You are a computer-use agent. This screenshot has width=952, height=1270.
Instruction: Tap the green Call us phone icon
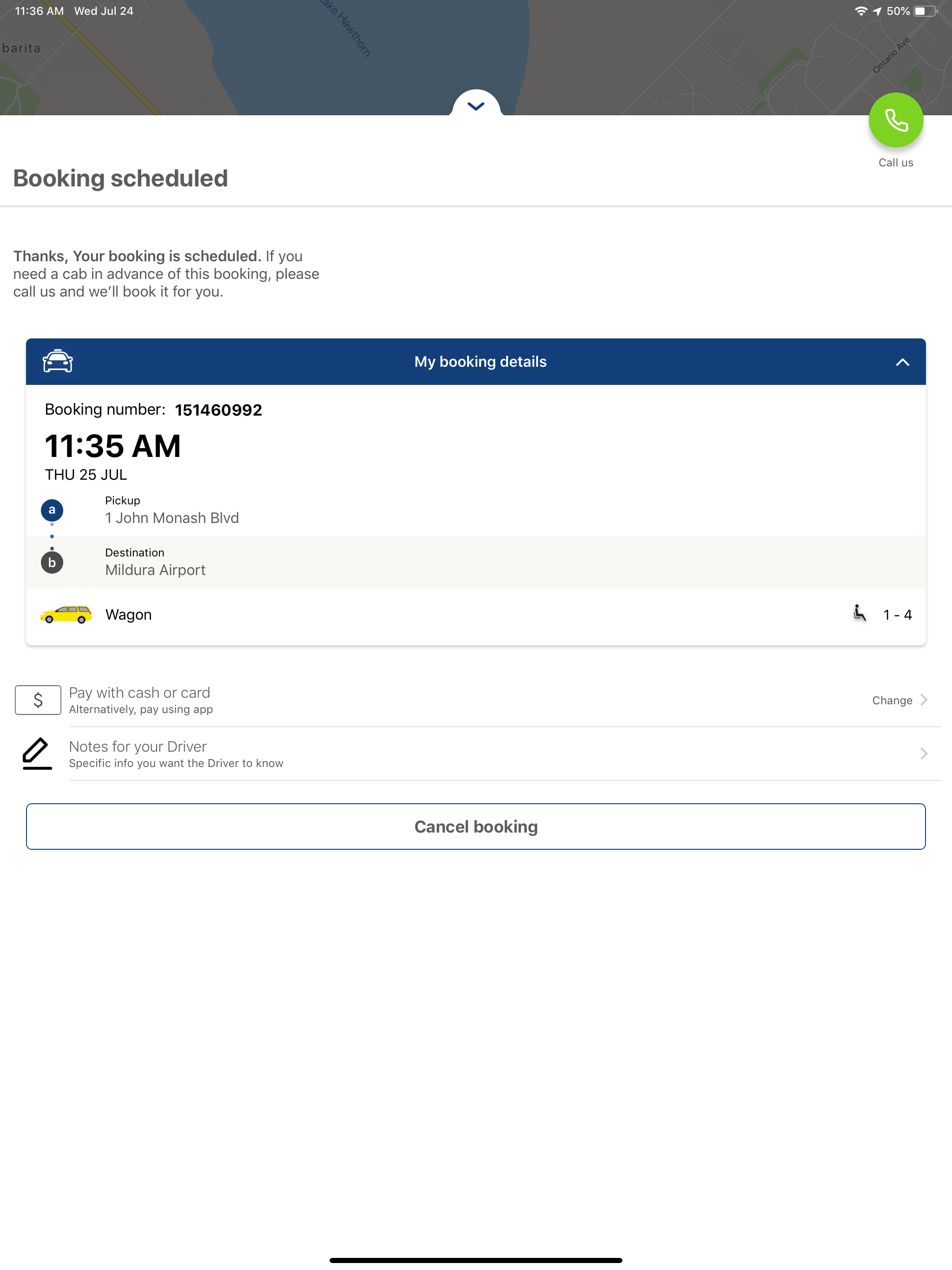(895, 120)
